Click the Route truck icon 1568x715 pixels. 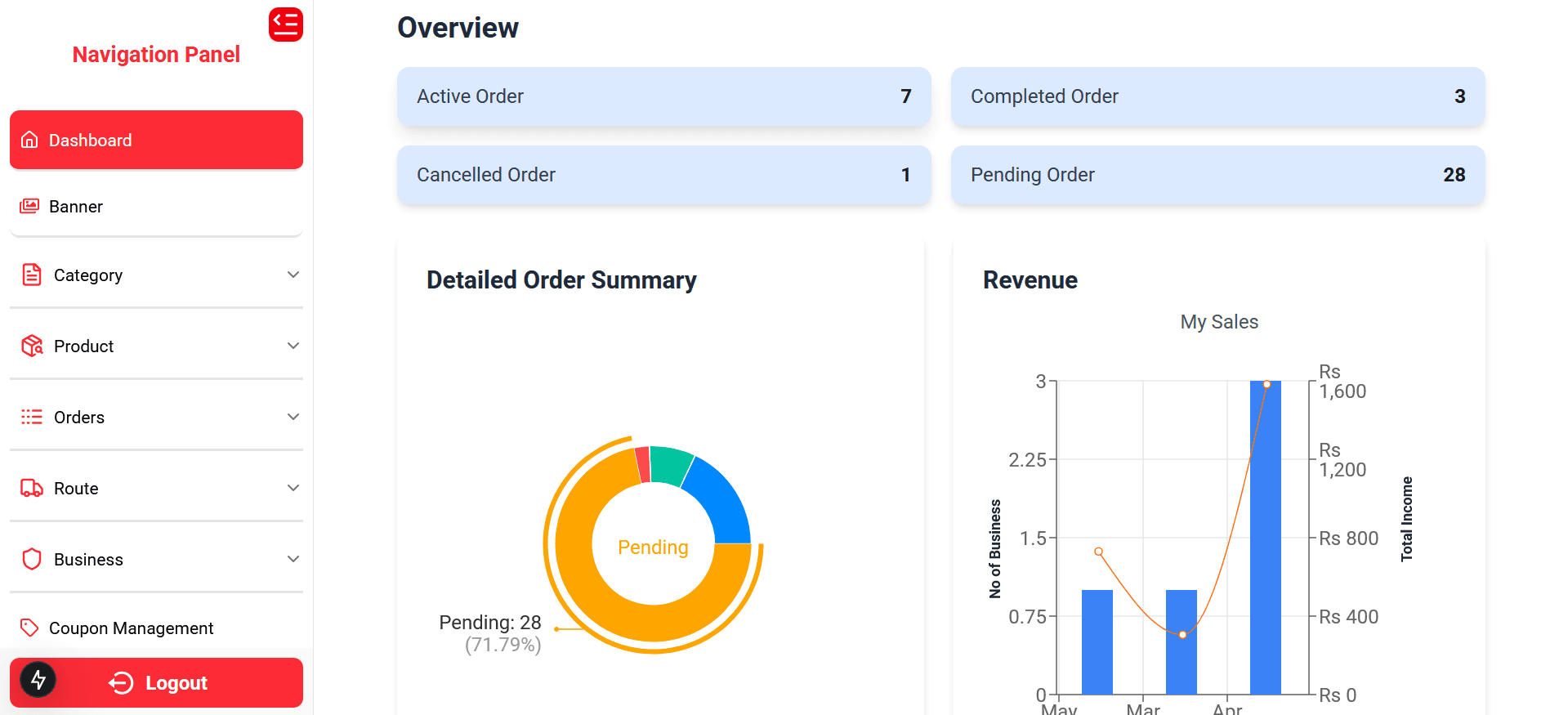[x=31, y=488]
